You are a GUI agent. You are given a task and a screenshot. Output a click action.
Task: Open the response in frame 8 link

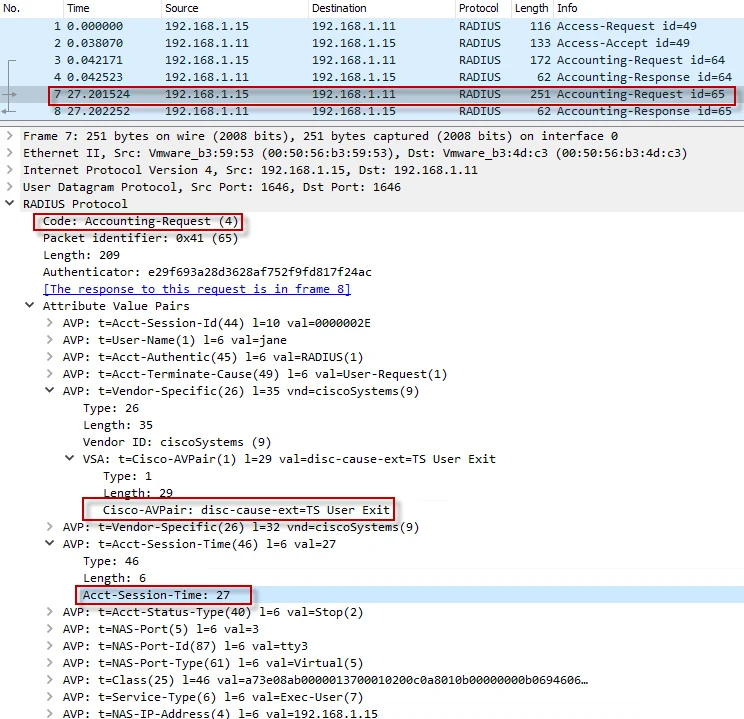tap(196, 289)
